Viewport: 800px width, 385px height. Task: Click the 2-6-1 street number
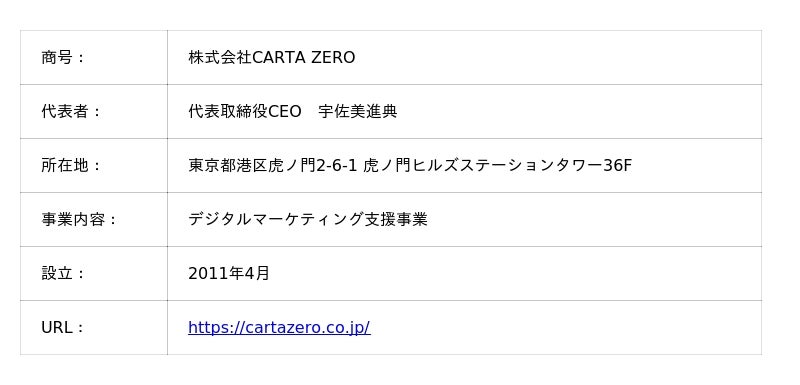tap(337, 166)
